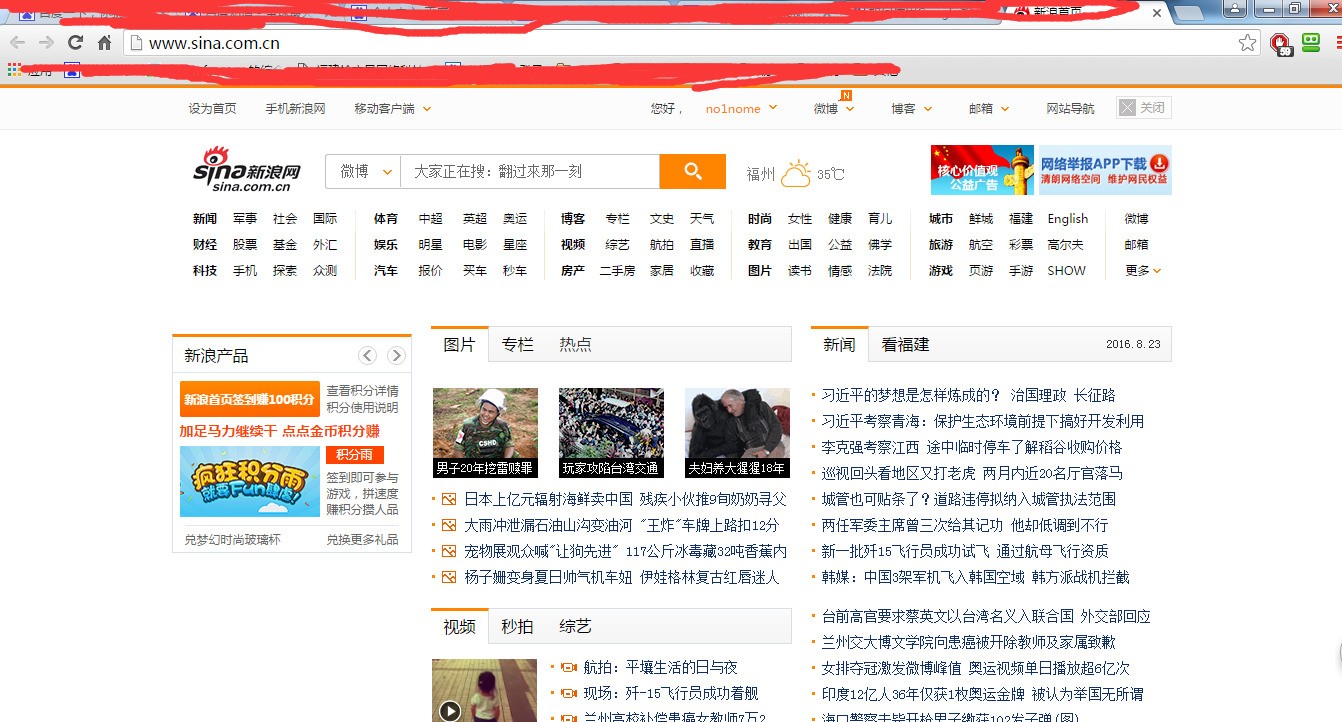Open thumbnail 玩家攻陷台湾交通
The width and height of the screenshot is (1342, 722).
pos(611,433)
